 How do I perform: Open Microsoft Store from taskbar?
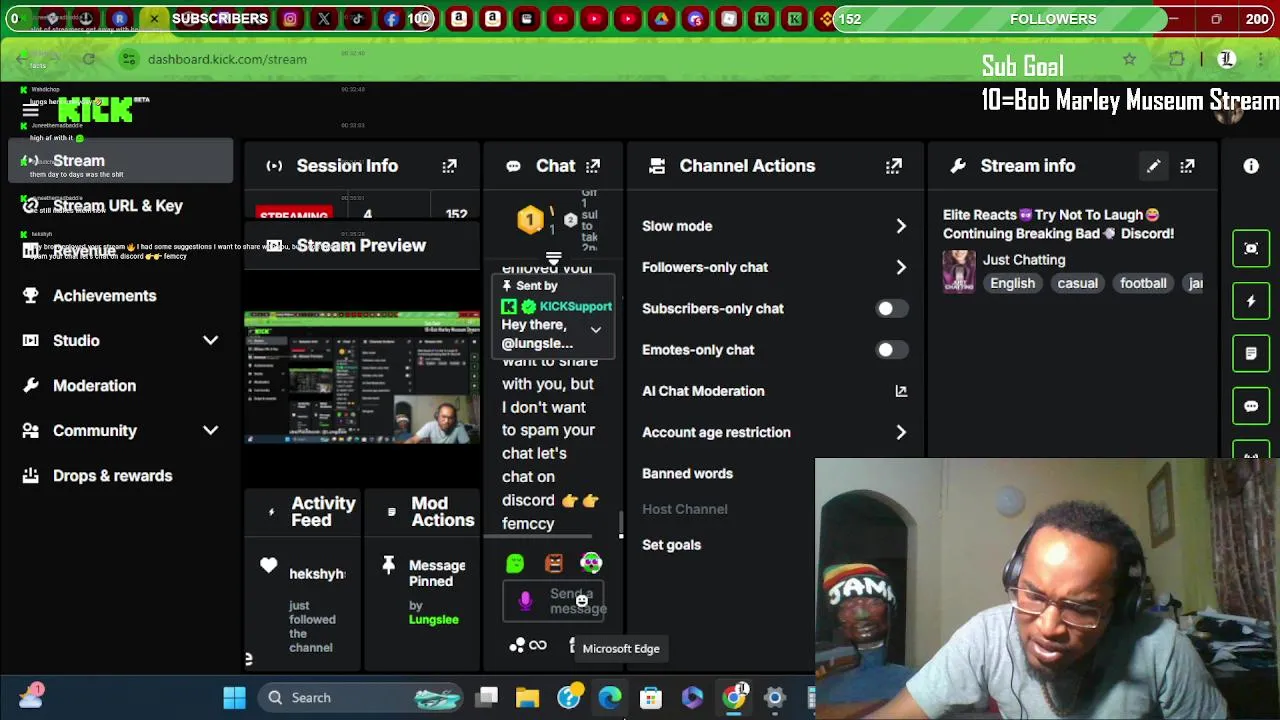point(651,697)
